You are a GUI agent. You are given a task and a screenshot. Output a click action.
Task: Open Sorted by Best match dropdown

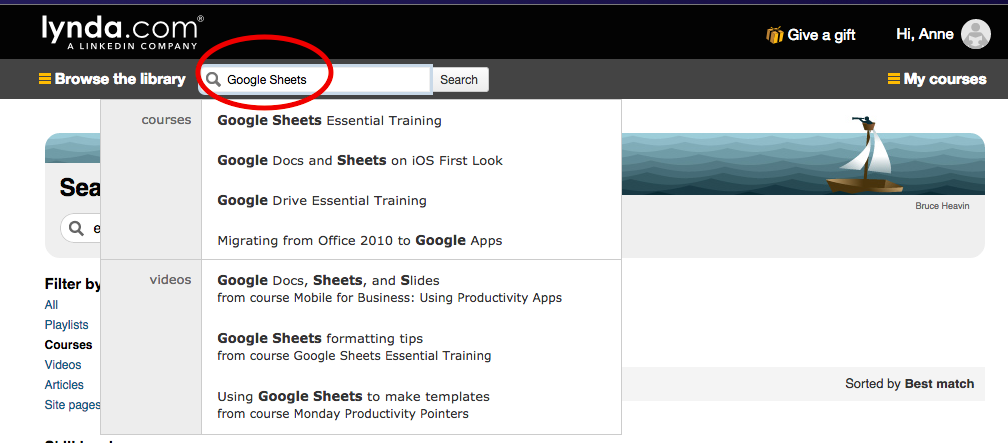coord(910,384)
